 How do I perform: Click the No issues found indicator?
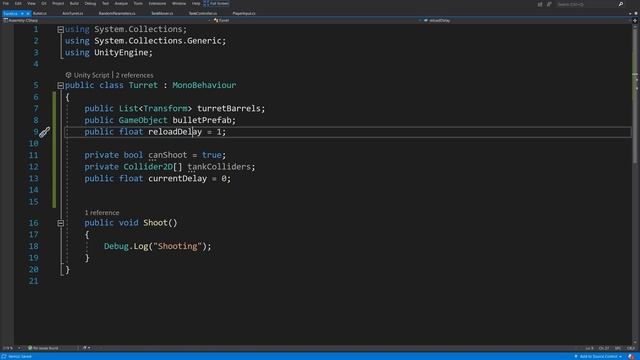[43, 348]
